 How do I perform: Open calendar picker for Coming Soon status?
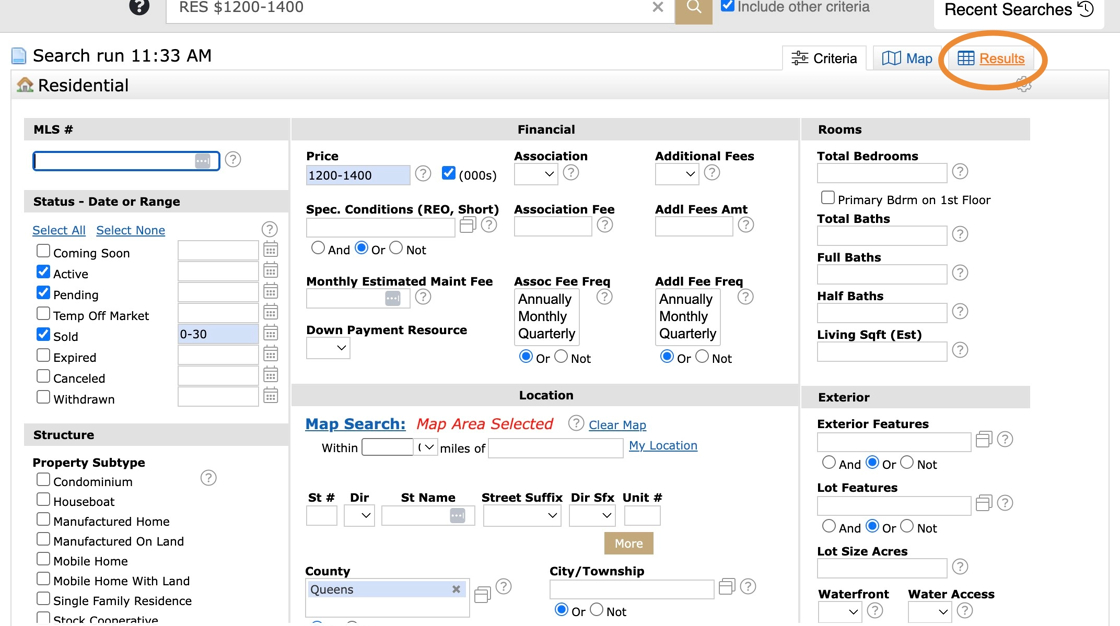270,250
